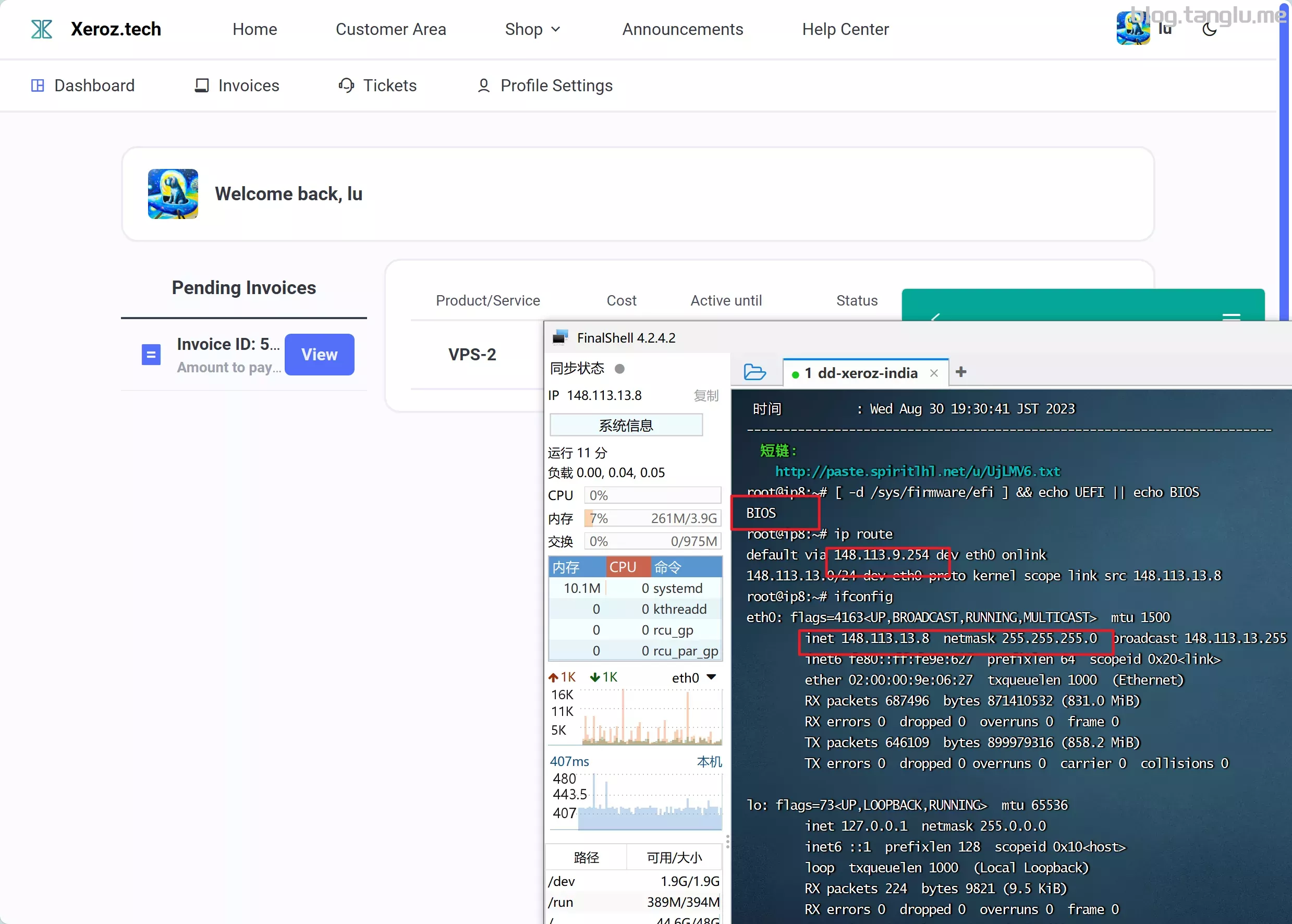Click the gray sync status dot
This screenshot has height=924, width=1292.
[x=619, y=369]
